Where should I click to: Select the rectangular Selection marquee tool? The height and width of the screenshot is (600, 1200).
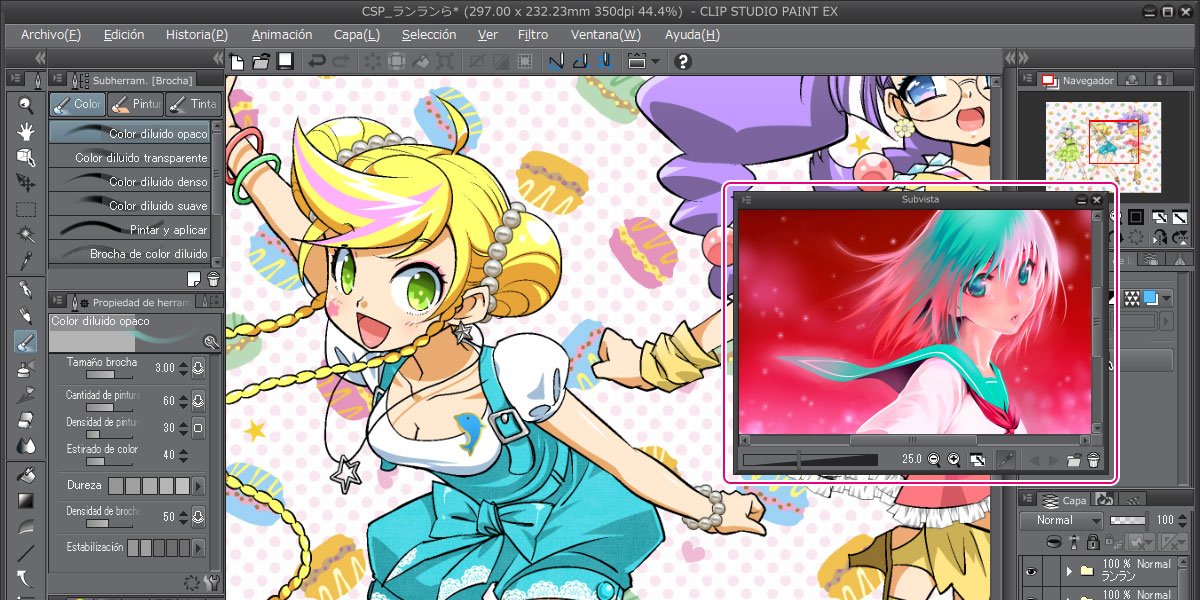(x=26, y=209)
